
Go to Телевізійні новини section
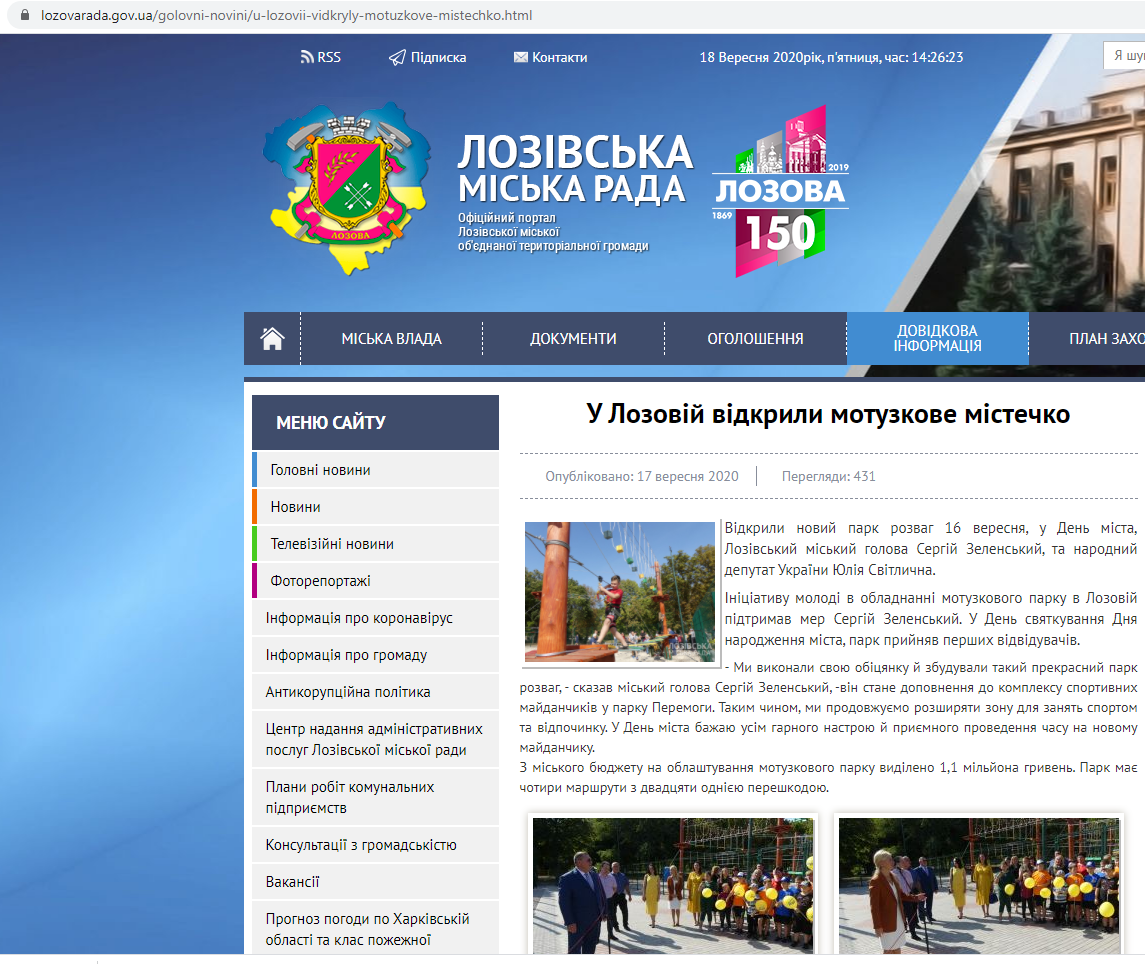pos(332,544)
